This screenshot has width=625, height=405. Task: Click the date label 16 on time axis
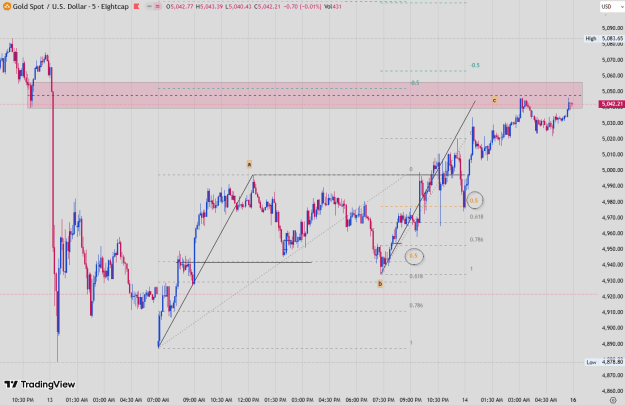(573, 400)
